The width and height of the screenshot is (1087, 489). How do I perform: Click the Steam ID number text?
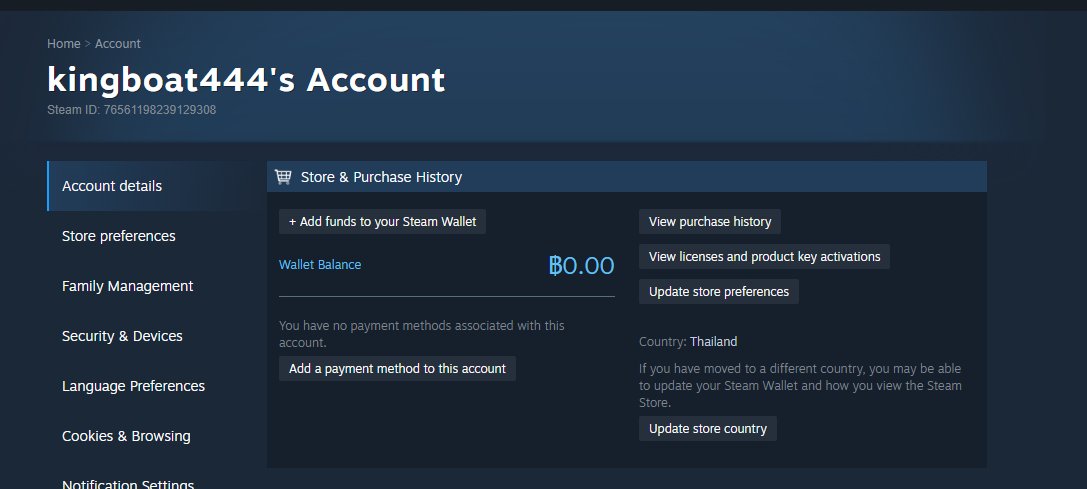[x=156, y=110]
